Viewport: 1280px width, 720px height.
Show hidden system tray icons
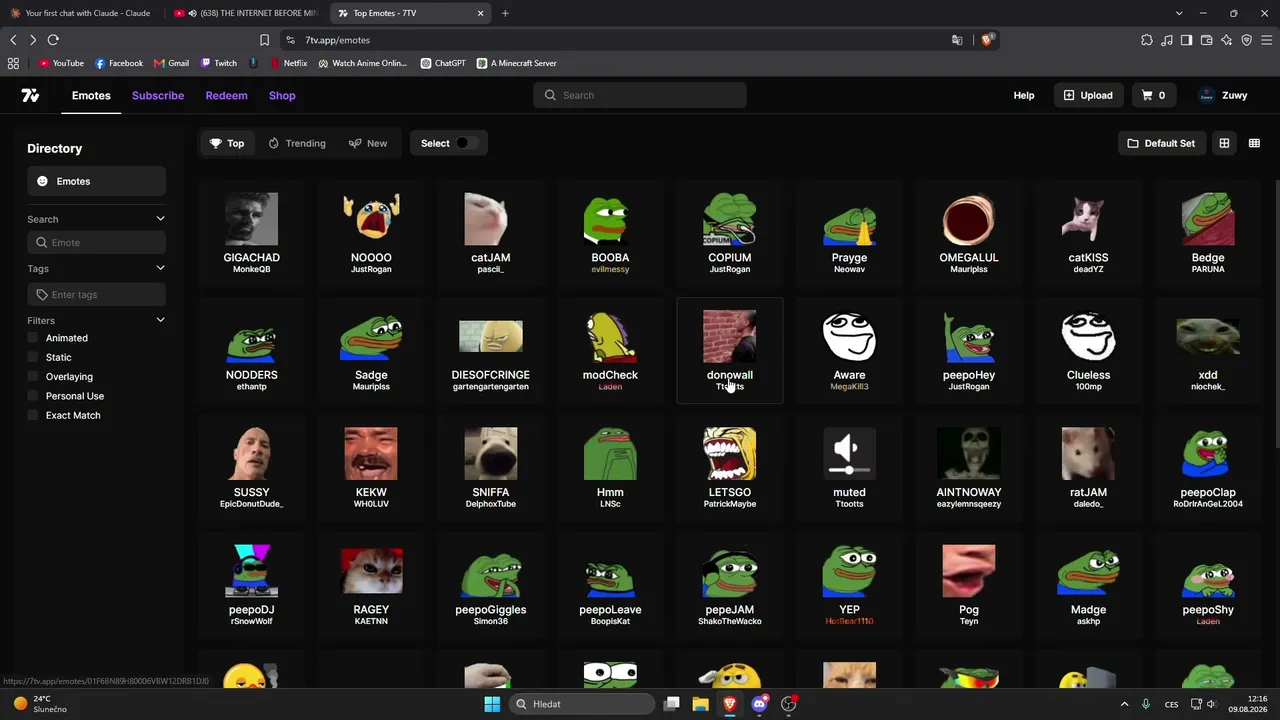click(1124, 704)
